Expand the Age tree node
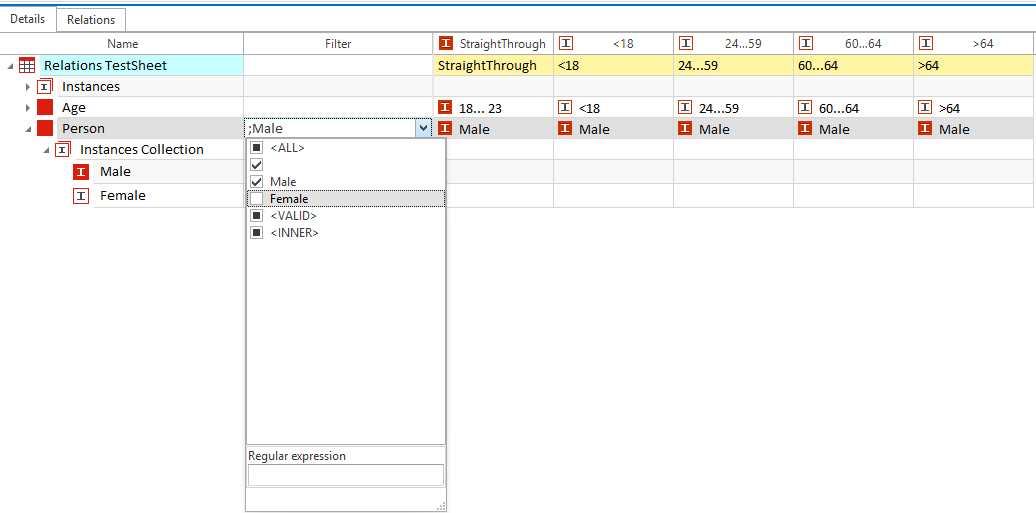The height and width of the screenshot is (513, 1036). click(28, 108)
